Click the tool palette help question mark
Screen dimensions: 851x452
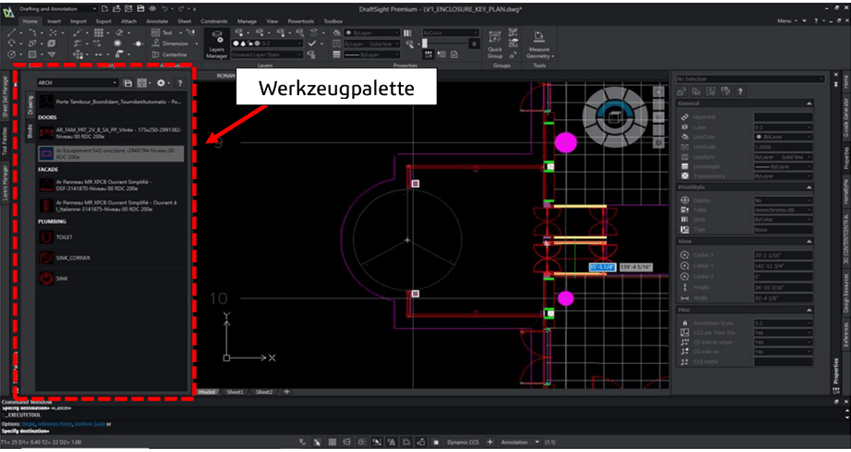(x=180, y=82)
